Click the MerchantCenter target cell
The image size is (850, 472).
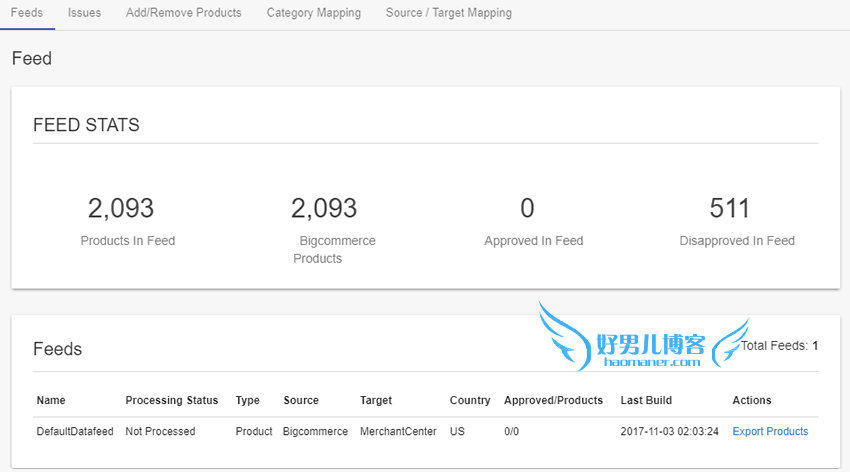[398, 431]
